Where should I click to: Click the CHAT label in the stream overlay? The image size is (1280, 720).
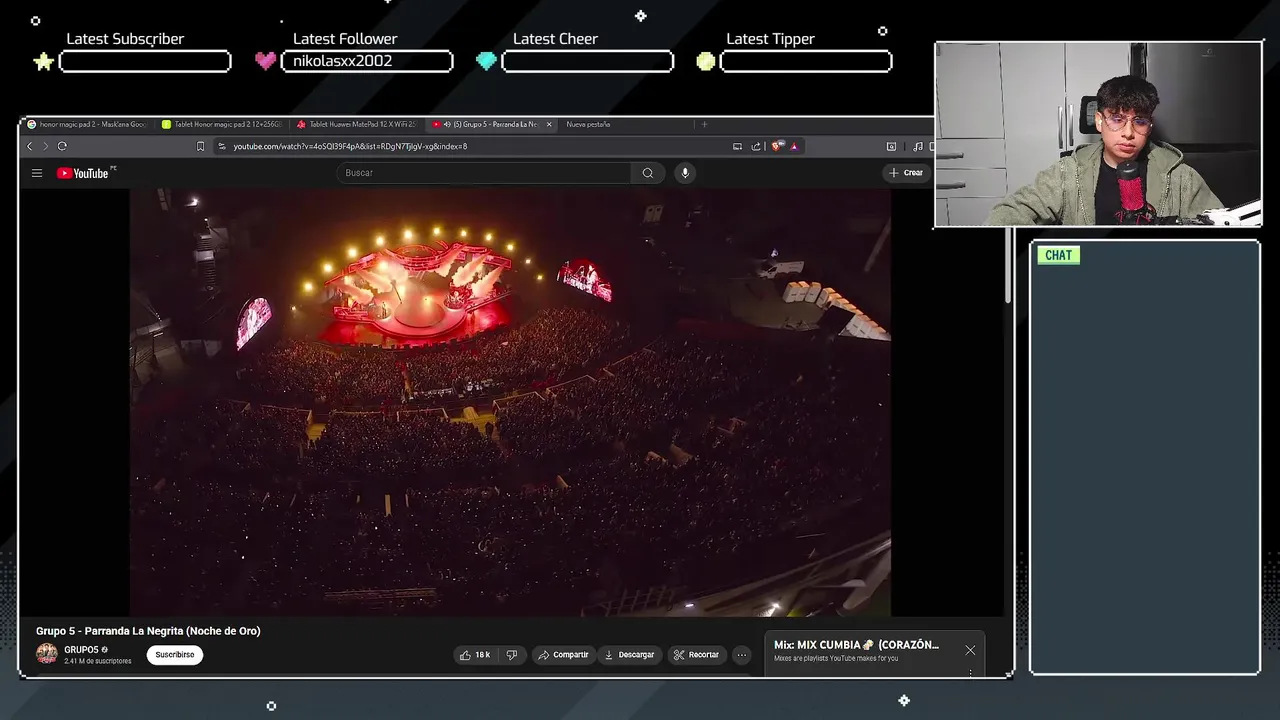click(x=1058, y=255)
